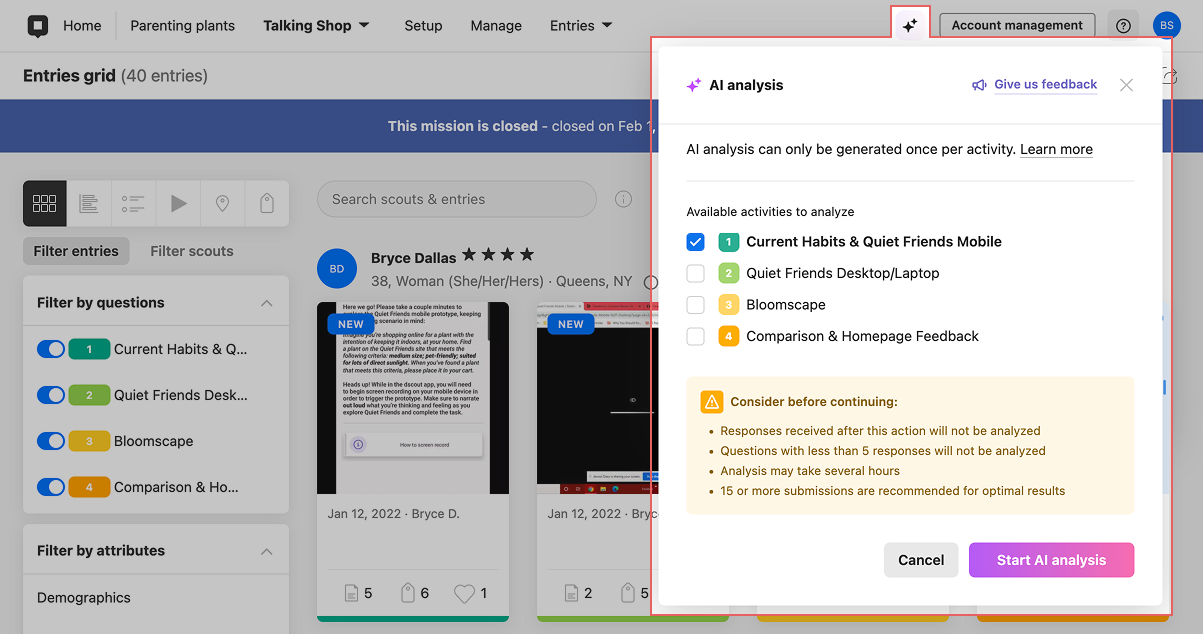Close the AI analysis dialog
Image resolution: width=1203 pixels, height=634 pixels.
click(x=1126, y=85)
